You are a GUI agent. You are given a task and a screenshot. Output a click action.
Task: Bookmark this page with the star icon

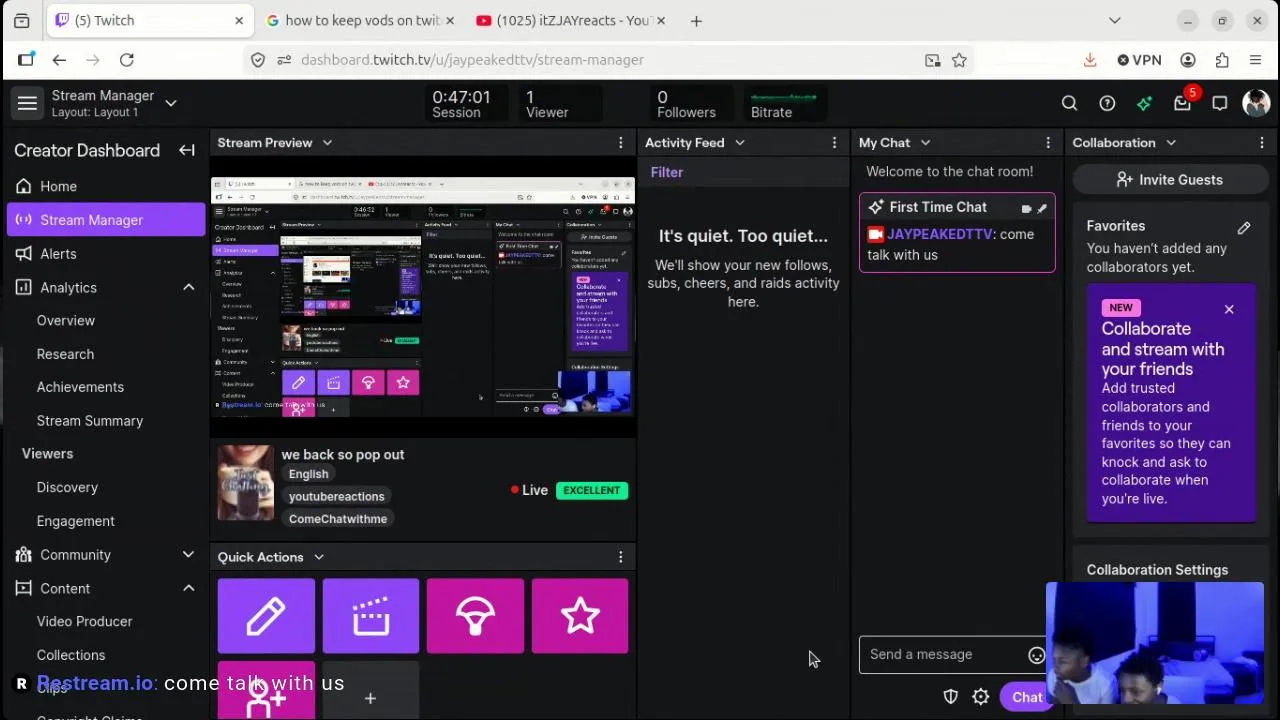tap(959, 60)
